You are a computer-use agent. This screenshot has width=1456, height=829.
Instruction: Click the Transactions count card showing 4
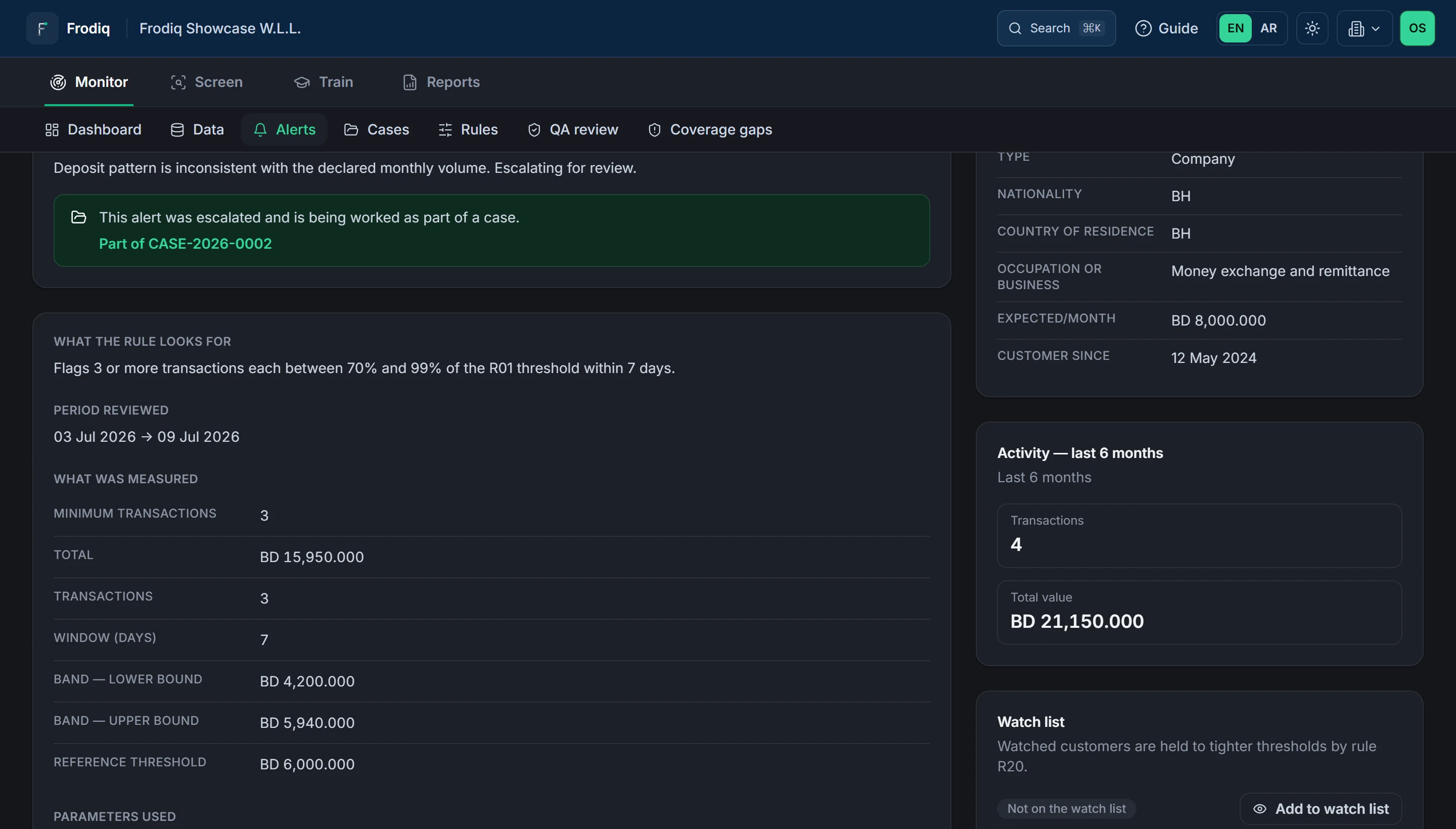pyautogui.click(x=1199, y=536)
